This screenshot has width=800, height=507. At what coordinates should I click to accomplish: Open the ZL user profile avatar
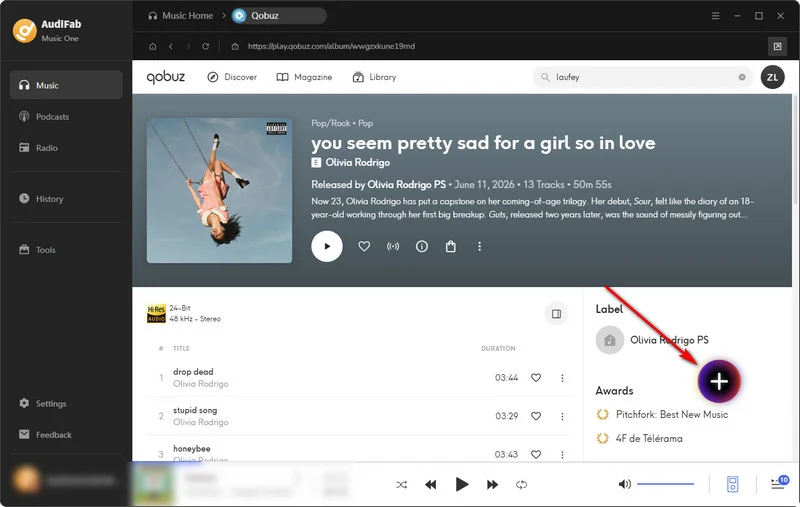[x=772, y=77]
